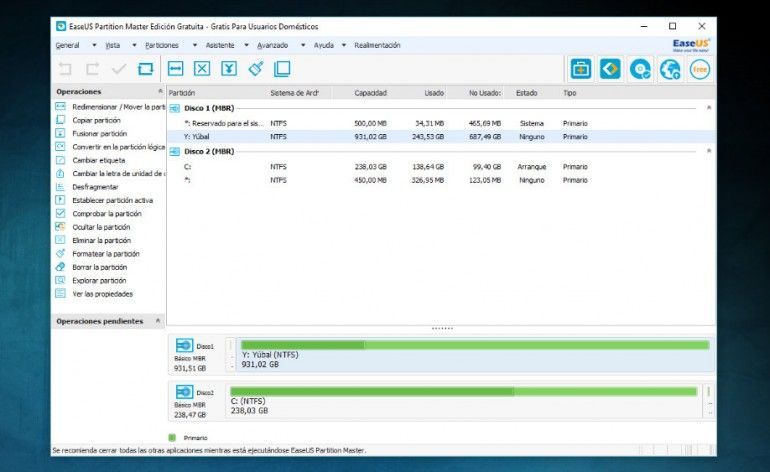Open the data recovery toolkit icon
This screenshot has width=770, height=472.
click(x=581, y=69)
